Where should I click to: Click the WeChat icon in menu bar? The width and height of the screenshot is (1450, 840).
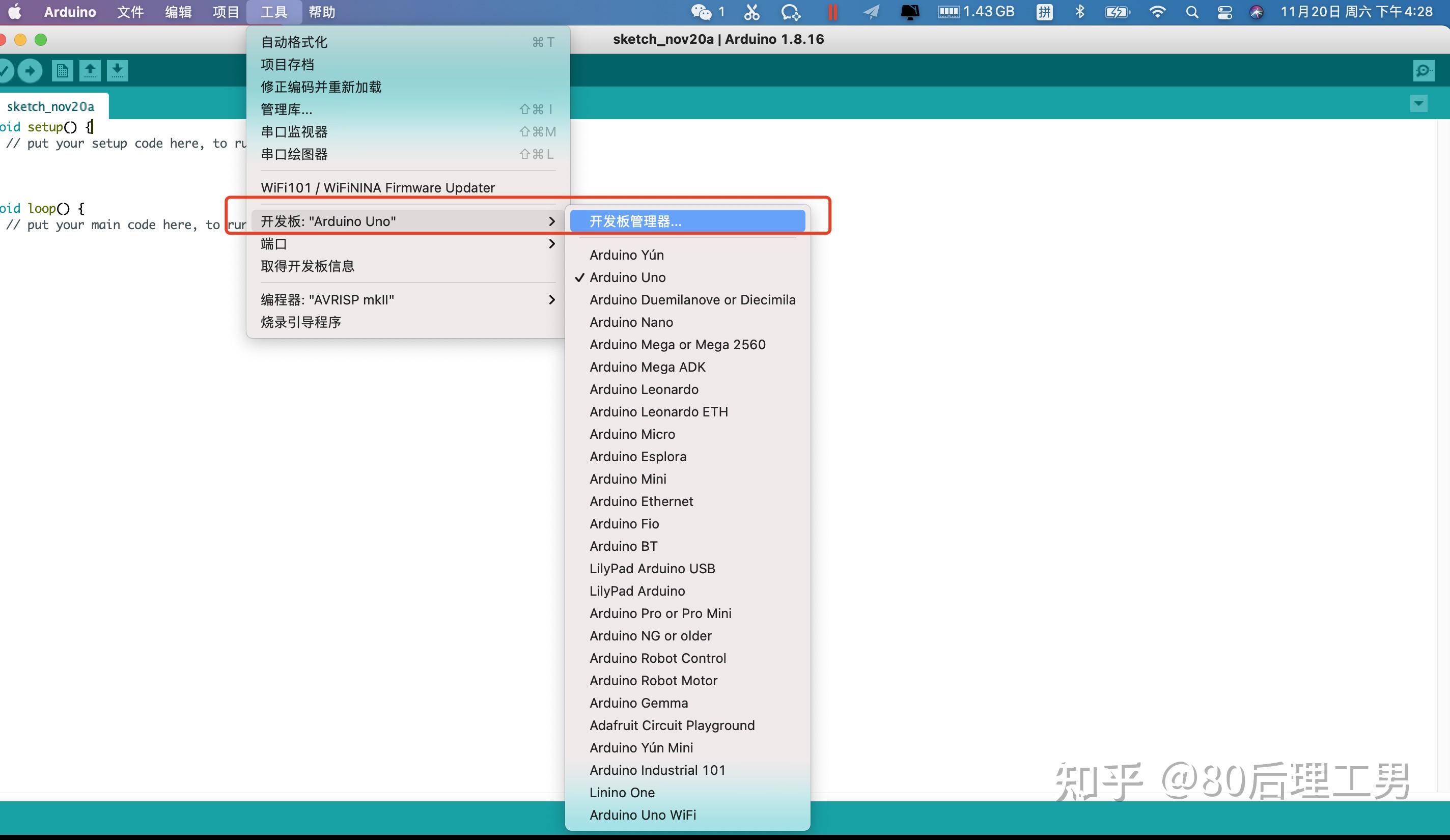(701, 12)
